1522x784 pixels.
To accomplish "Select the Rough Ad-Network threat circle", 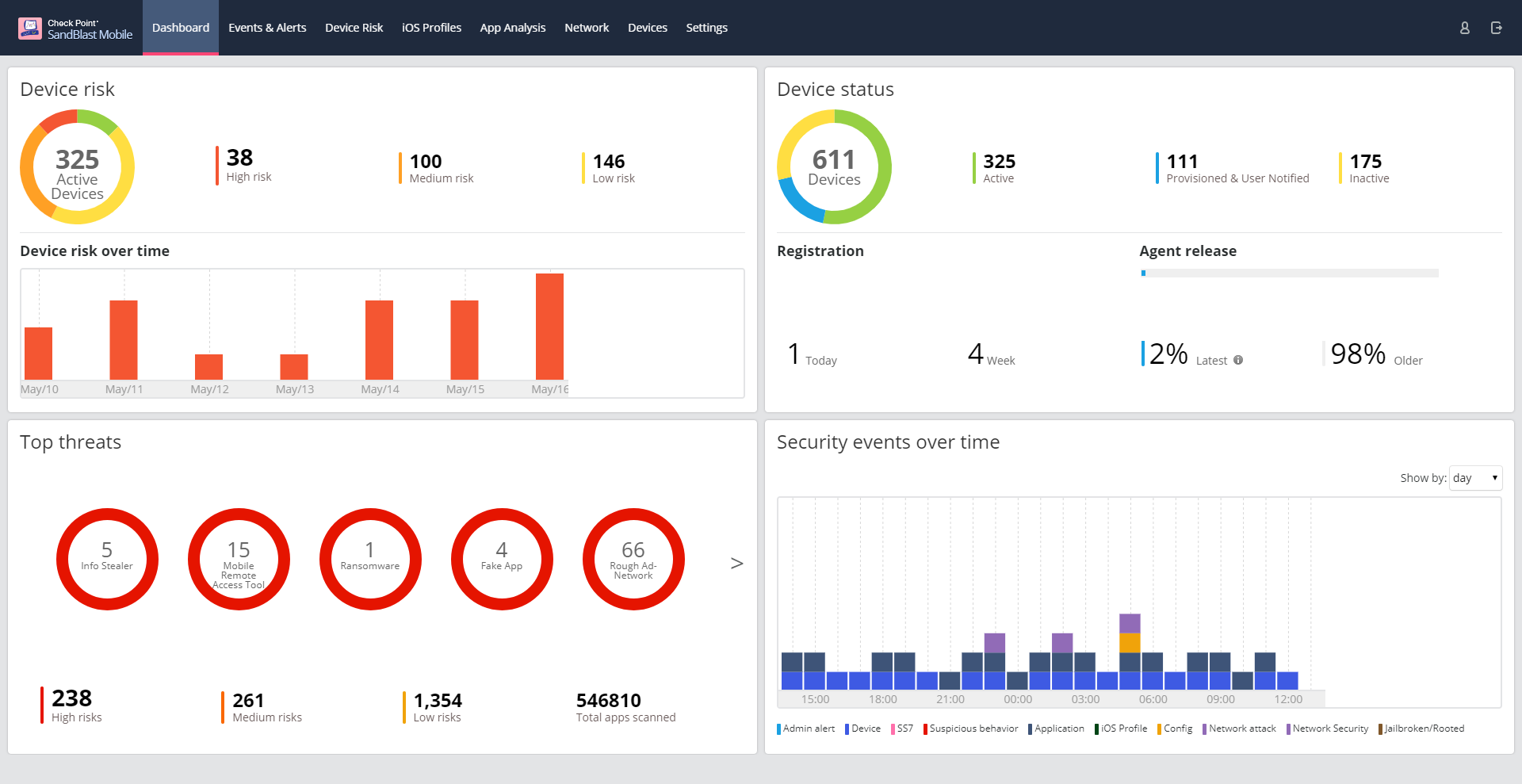I will (x=633, y=559).
